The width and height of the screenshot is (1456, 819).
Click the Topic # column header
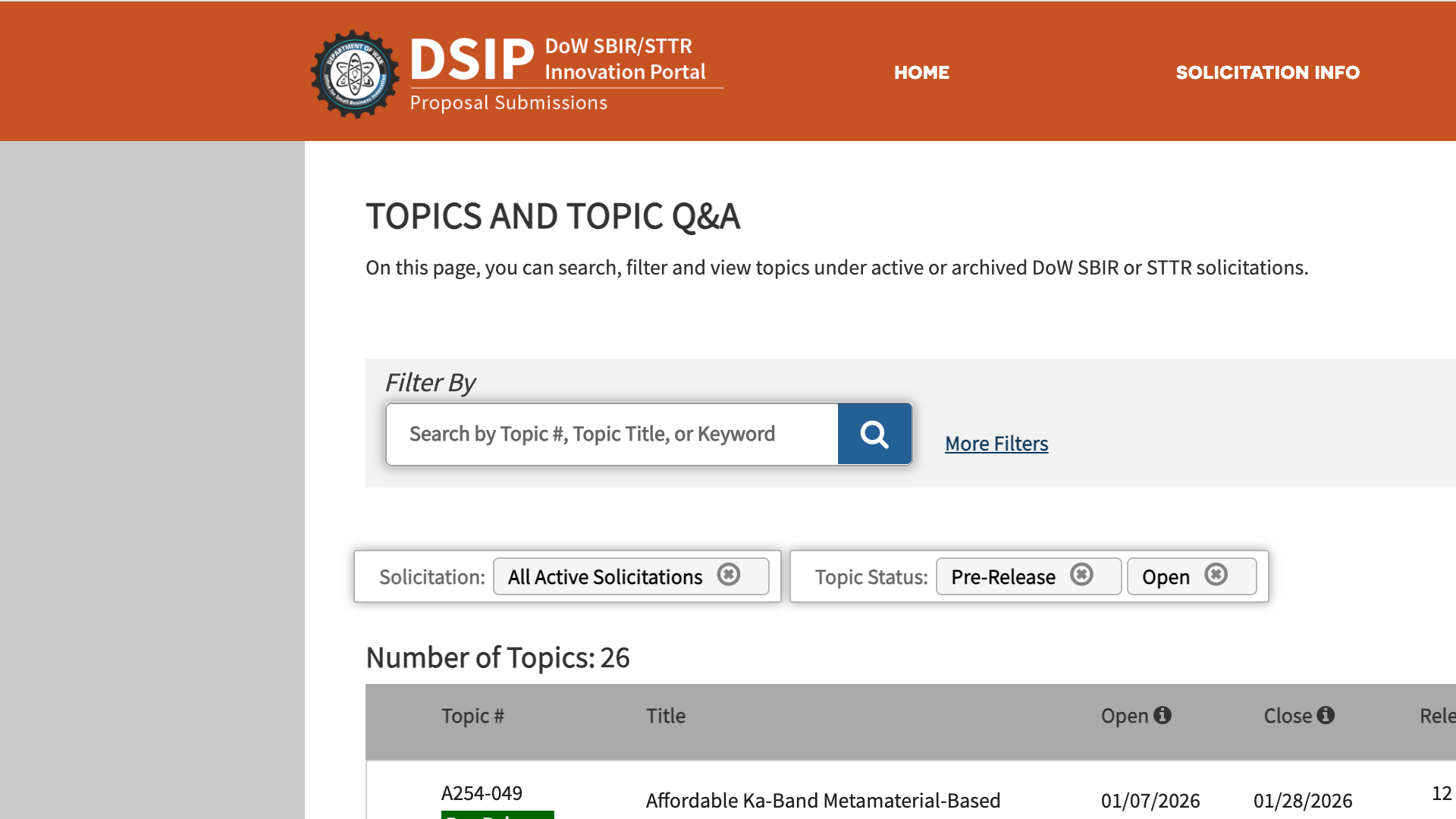472,716
